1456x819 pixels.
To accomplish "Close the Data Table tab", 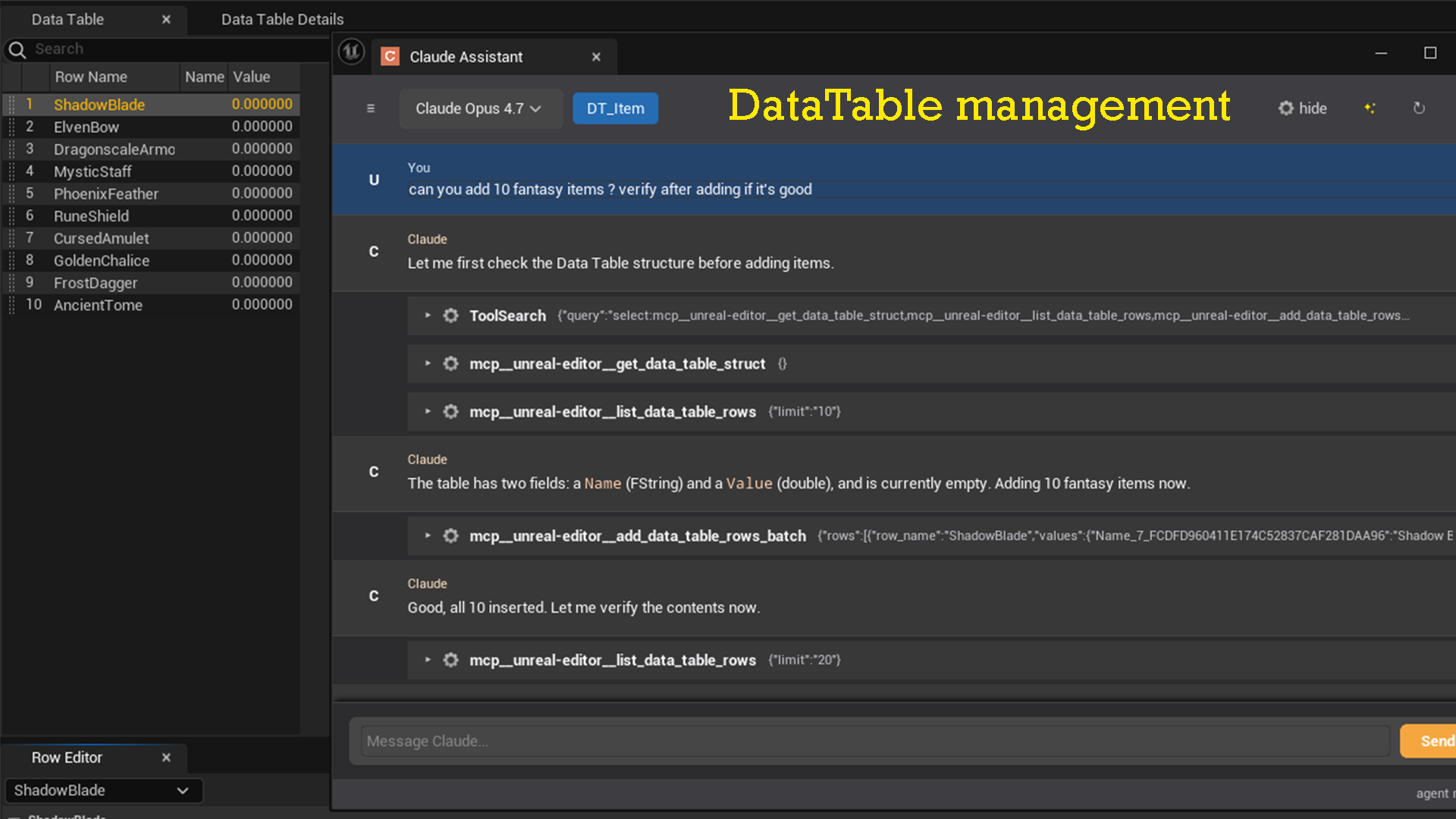I will [166, 20].
